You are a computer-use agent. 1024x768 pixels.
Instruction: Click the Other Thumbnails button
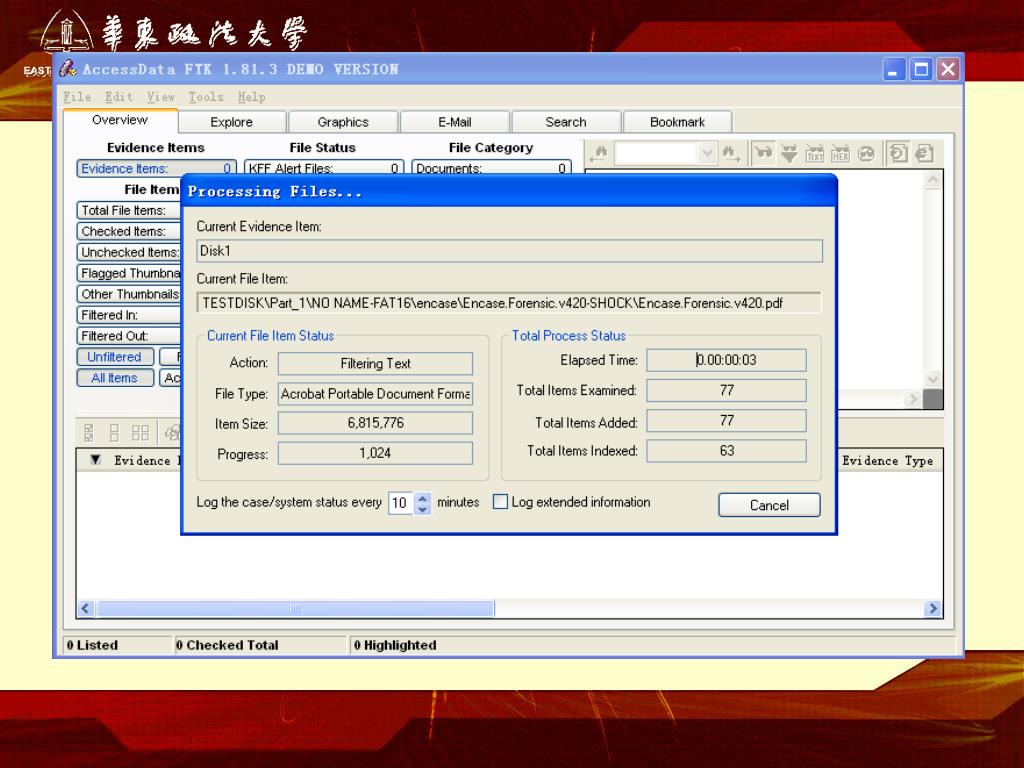point(129,294)
